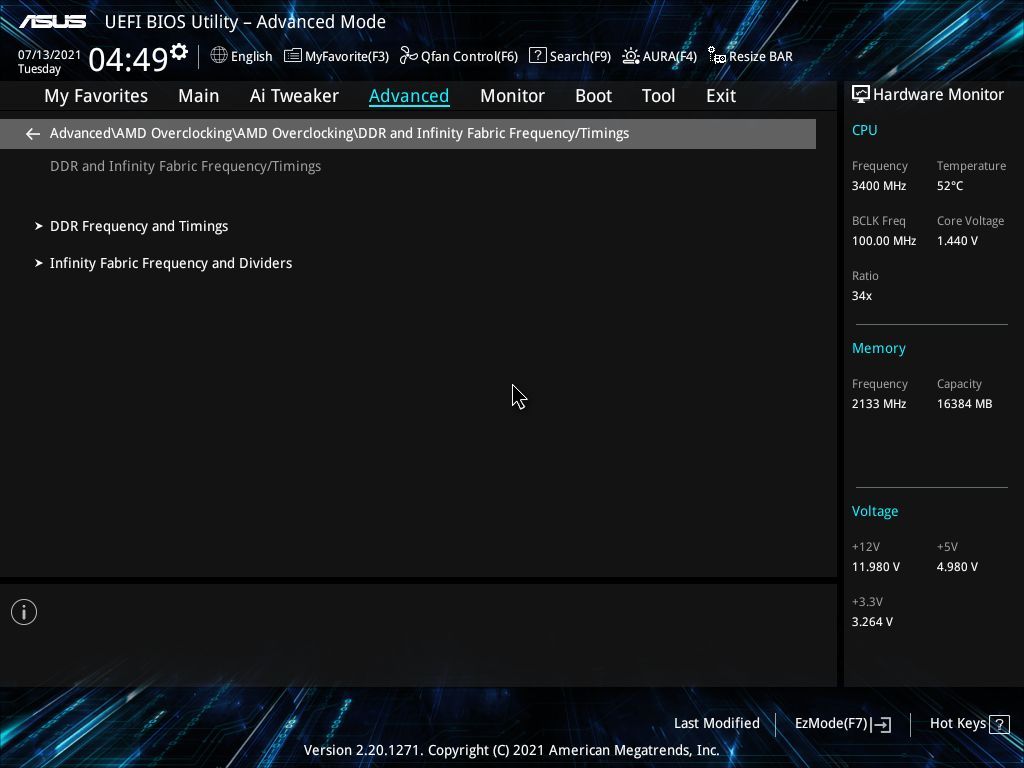Click the Search question mark icon

[537, 55]
